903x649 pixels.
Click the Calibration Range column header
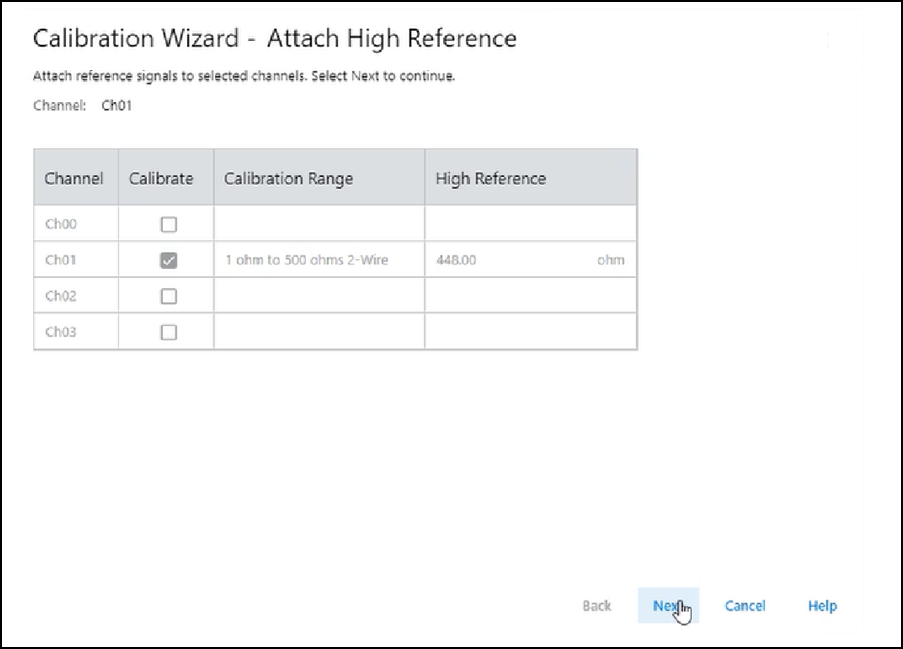click(288, 178)
